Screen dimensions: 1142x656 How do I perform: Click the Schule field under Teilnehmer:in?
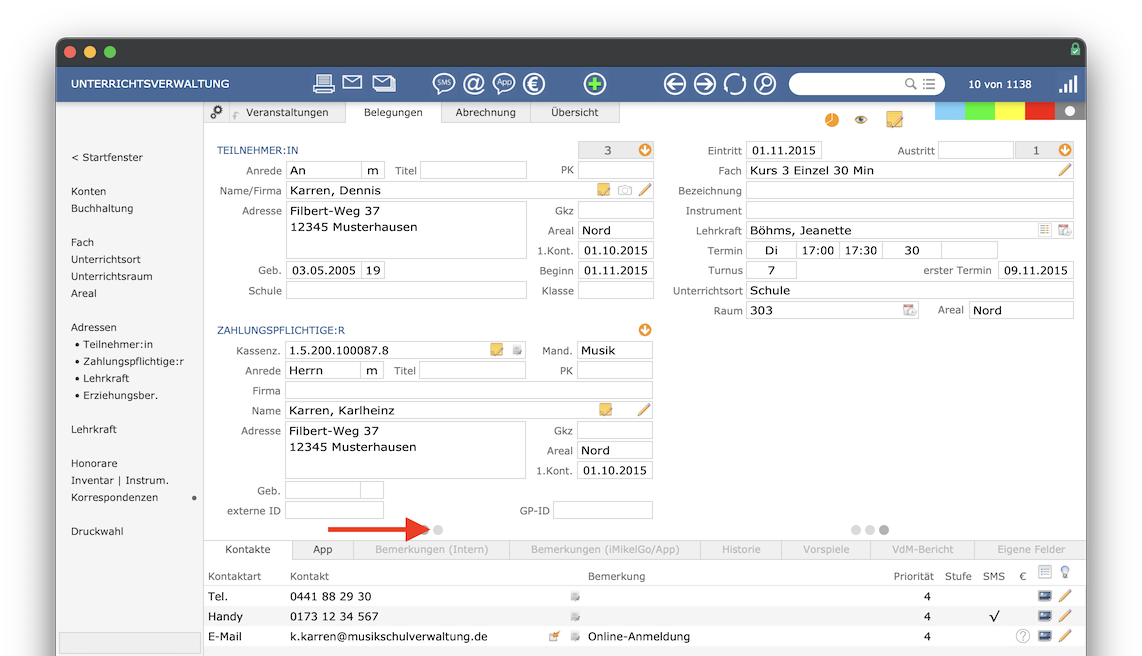[406, 291]
